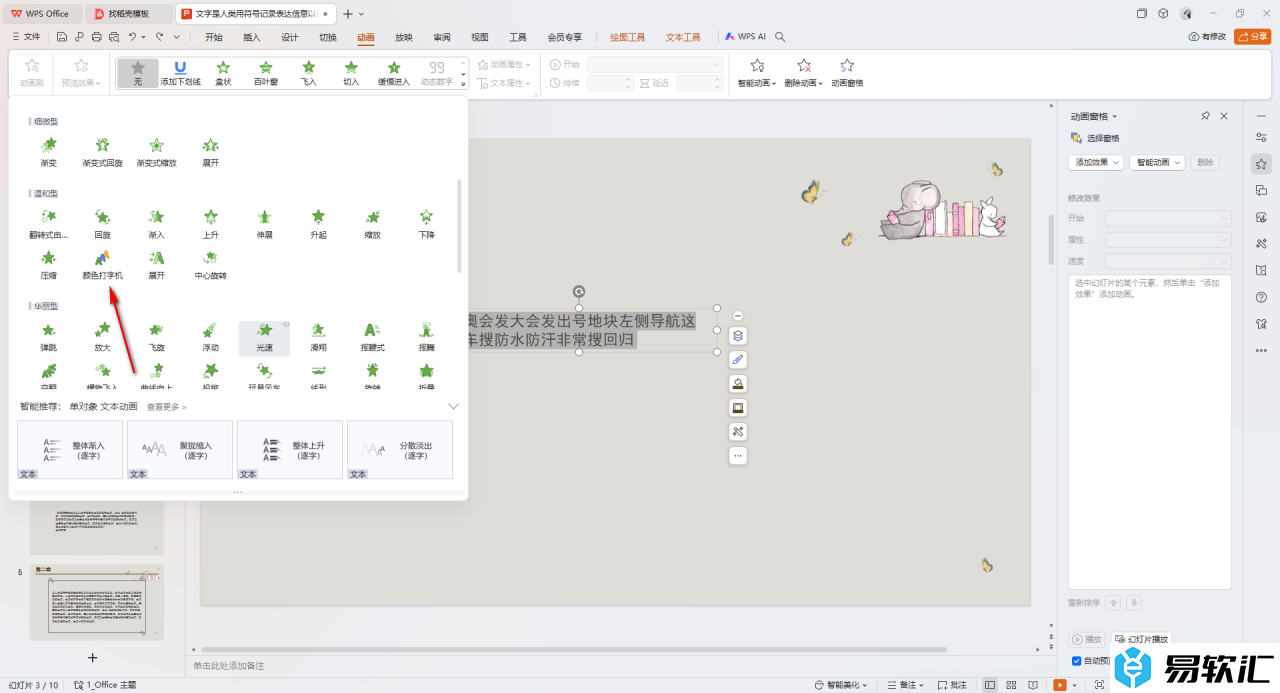Apply the 压缩 animation effect
1280x693 pixels.
[x=48, y=264]
